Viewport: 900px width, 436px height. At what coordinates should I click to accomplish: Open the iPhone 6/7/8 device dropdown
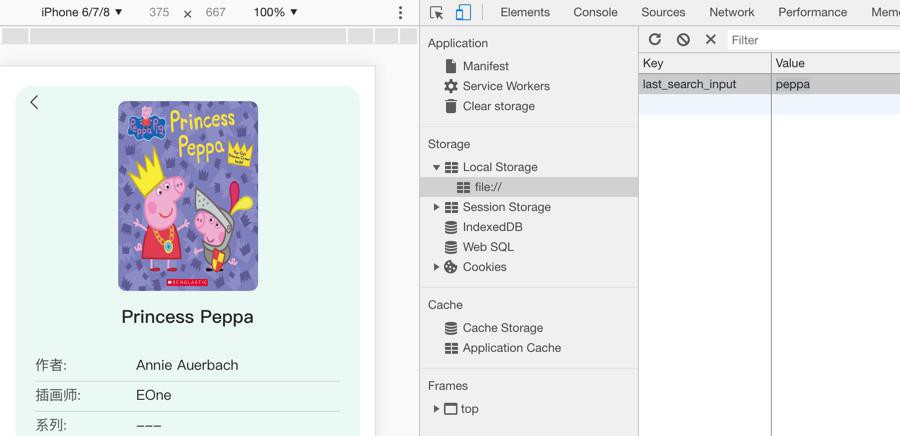(x=82, y=12)
